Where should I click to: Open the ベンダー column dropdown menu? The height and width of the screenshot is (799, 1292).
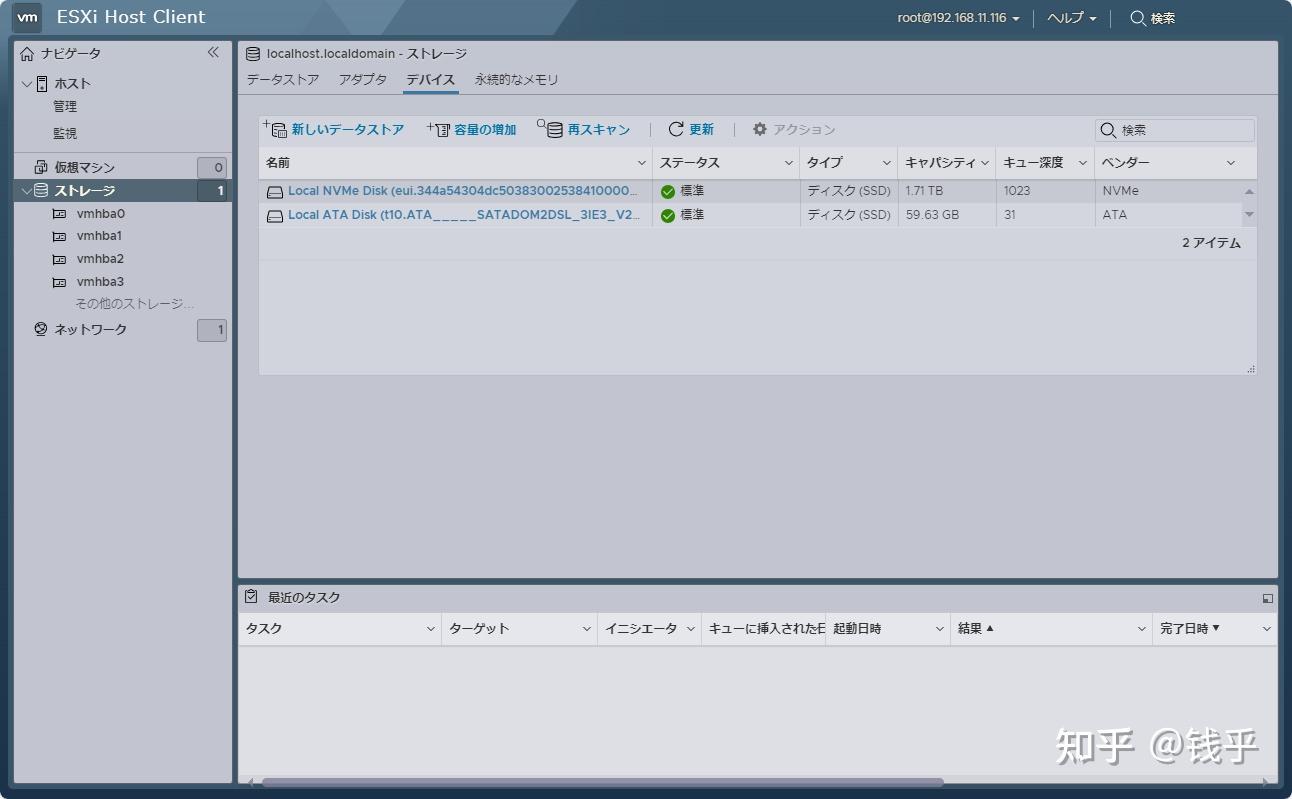click(1231, 163)
